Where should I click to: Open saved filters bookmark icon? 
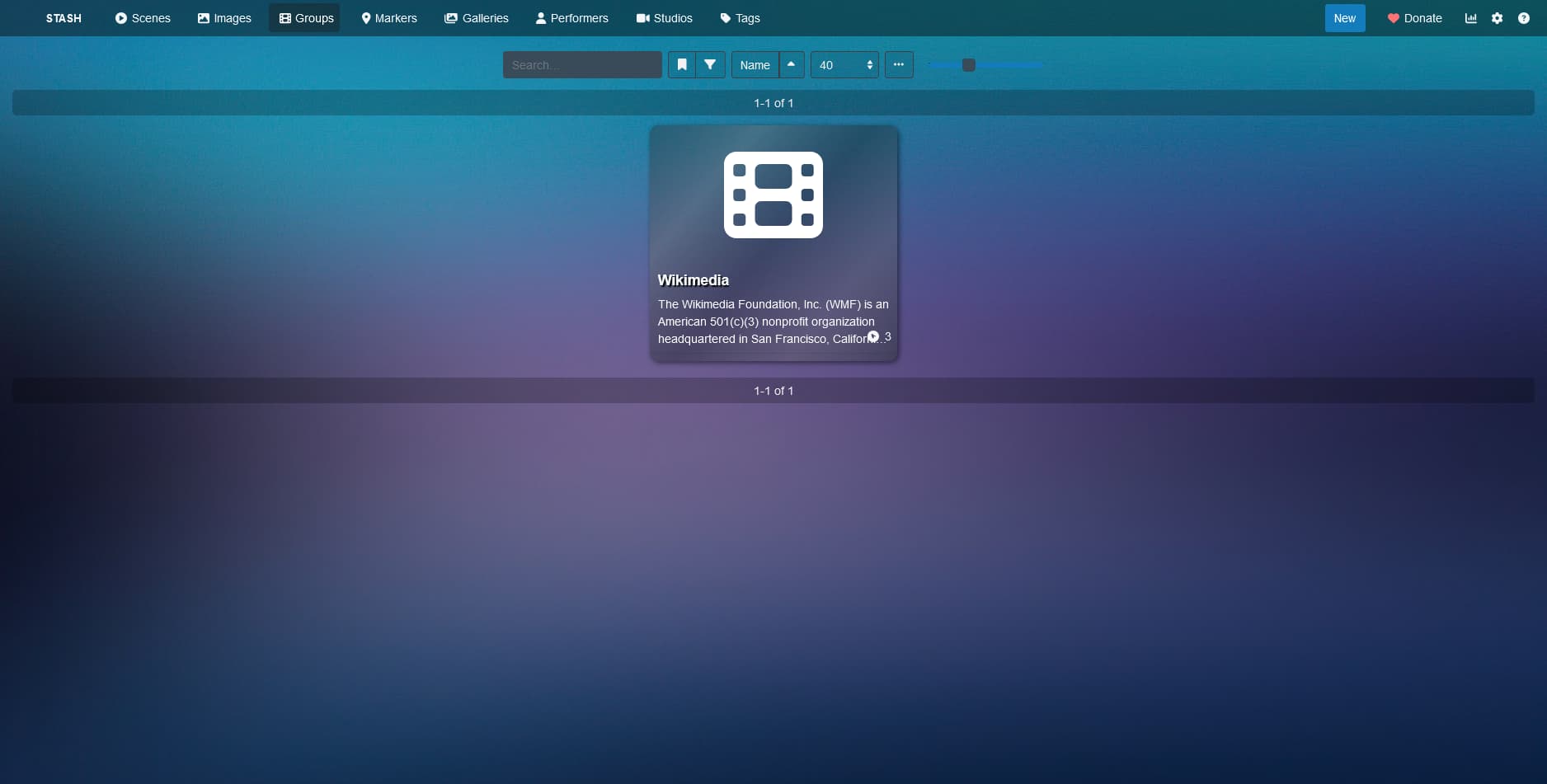click(682, 65)
